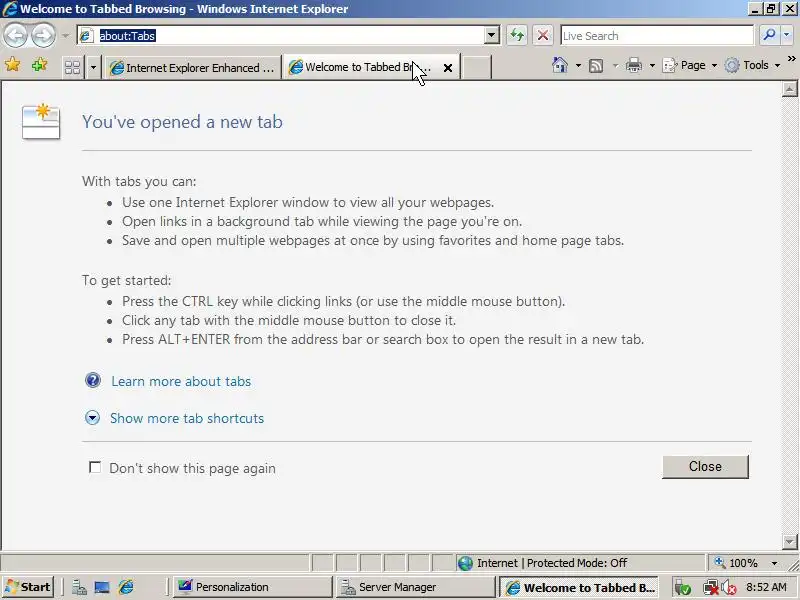Click the vertical scrollbar down arrow
The image size is (800, 600).
(x=789, y=541)
